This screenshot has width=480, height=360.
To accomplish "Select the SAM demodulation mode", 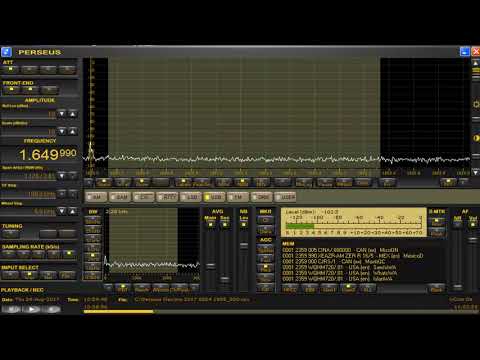I will pos(120,197).
